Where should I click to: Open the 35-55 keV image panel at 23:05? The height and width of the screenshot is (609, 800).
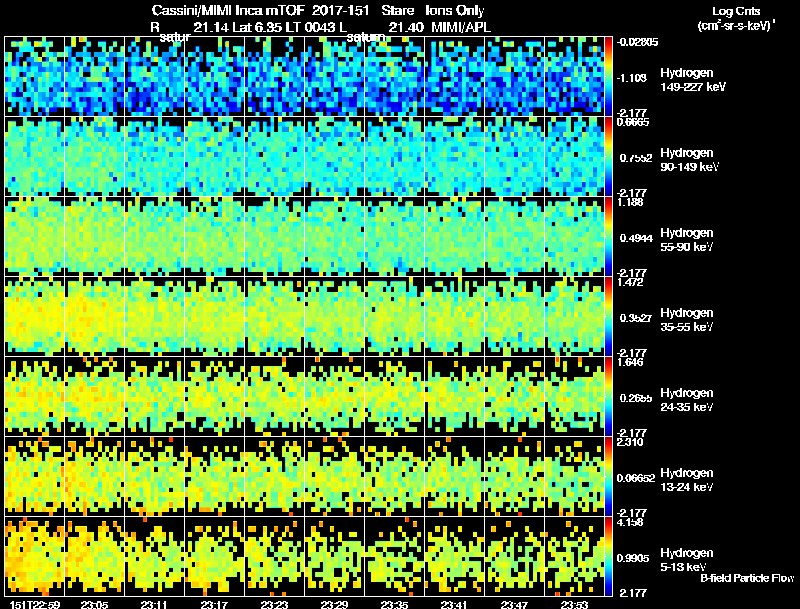click(94, 317)
